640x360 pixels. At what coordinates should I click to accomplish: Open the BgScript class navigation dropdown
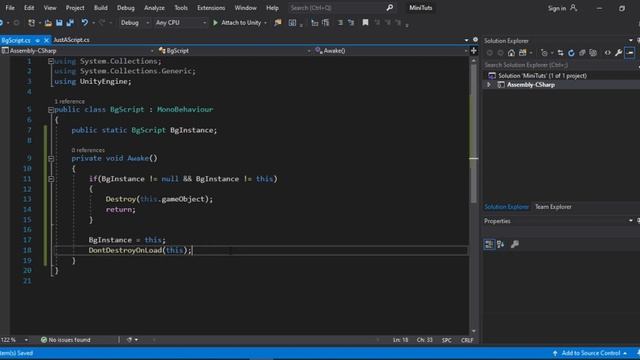[234, 51]
